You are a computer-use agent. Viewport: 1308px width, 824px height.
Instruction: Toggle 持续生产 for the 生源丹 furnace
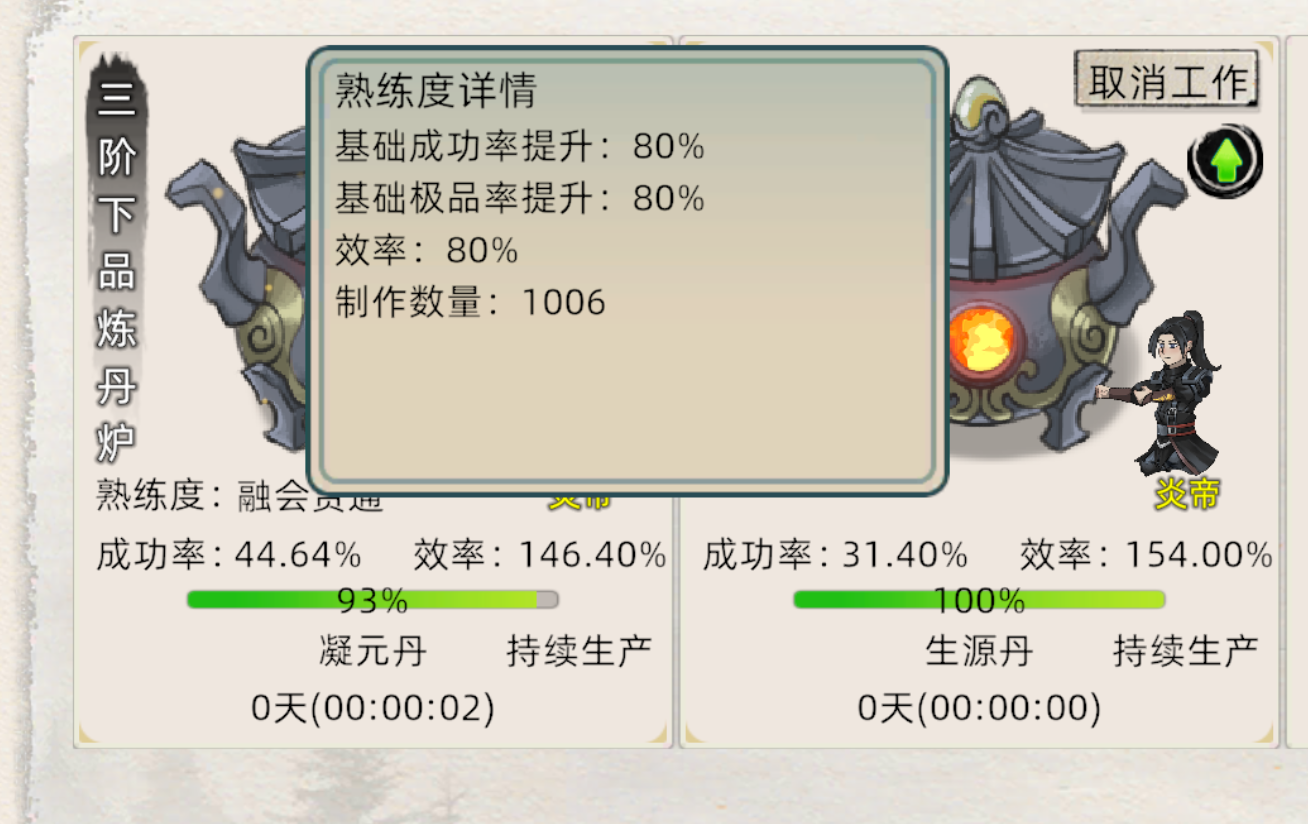1185,651
